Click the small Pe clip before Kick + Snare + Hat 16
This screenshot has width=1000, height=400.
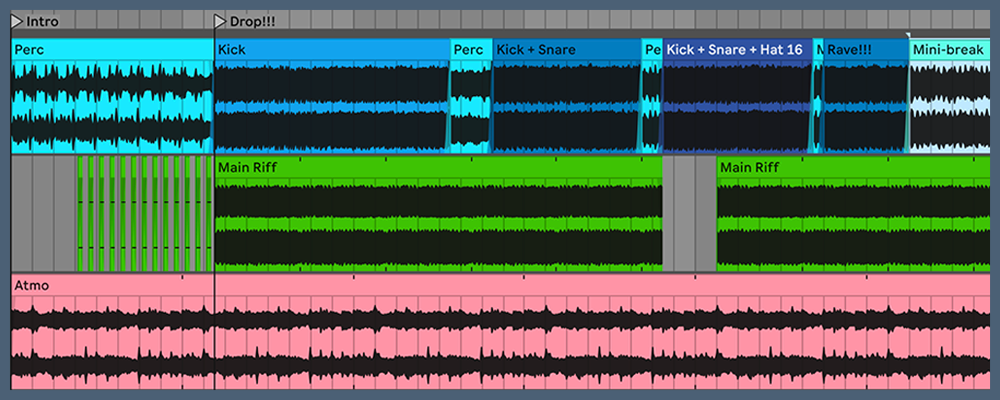tap(652, 96)
